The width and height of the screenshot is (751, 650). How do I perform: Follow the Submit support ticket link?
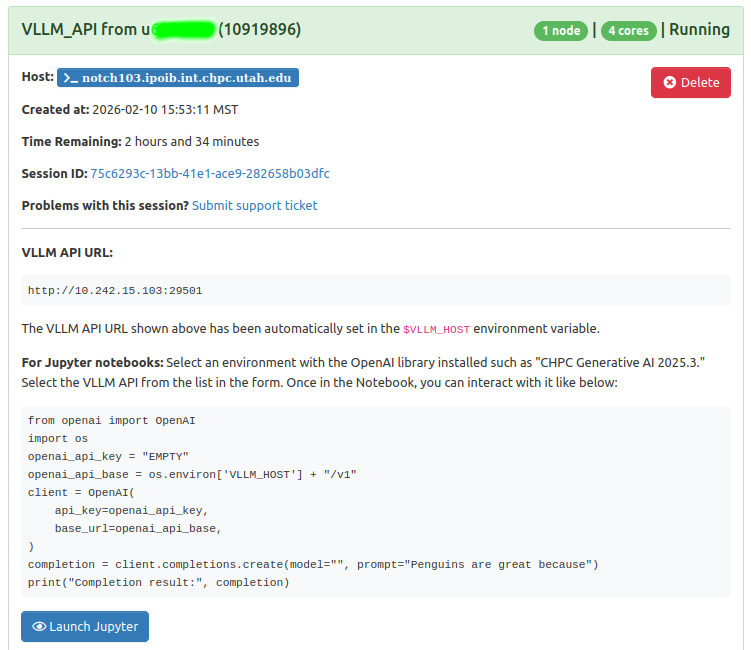click(x=254, y=206)
